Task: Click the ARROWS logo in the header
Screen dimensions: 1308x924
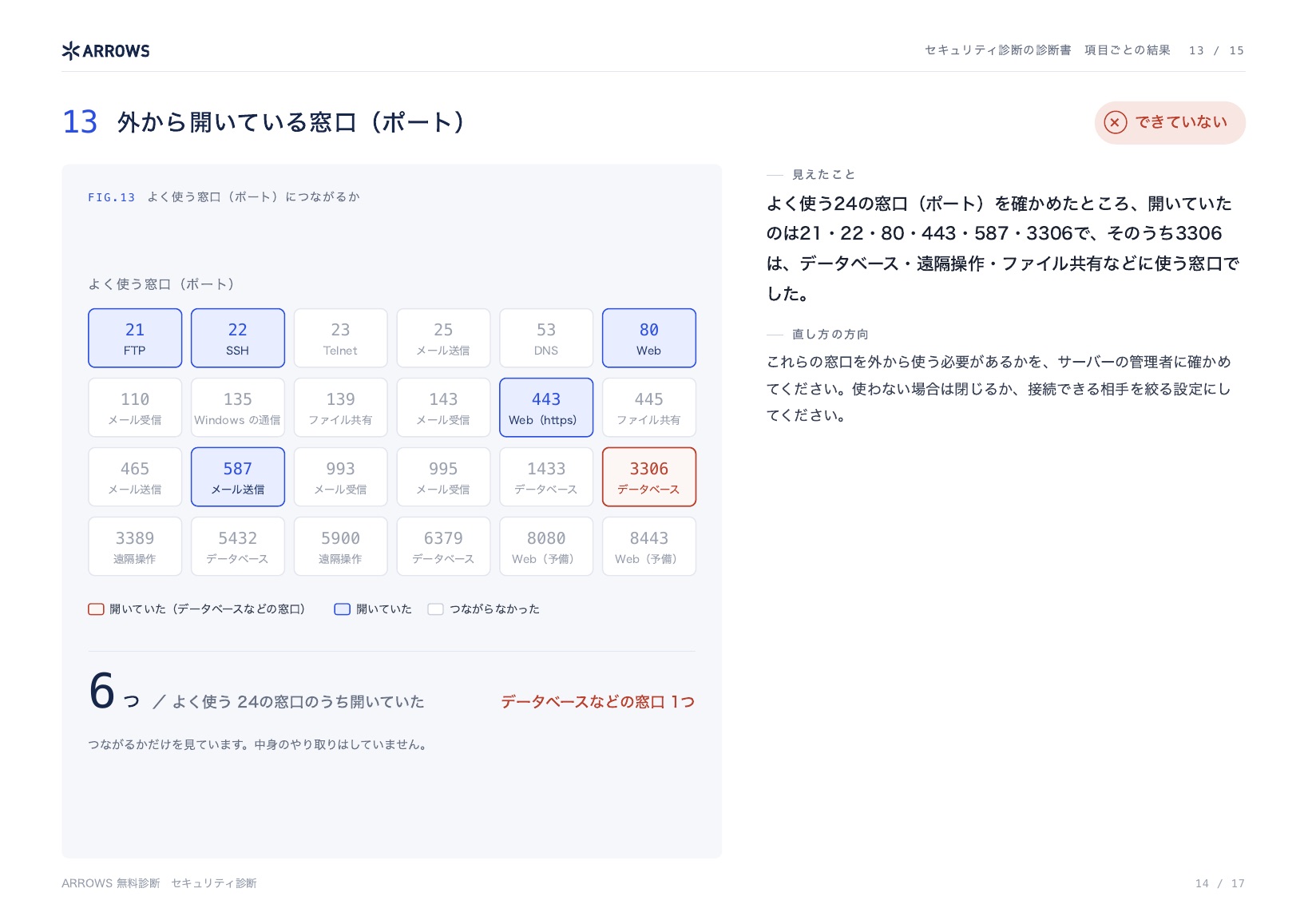Action: pyautogui.click(x=105, y=51)
